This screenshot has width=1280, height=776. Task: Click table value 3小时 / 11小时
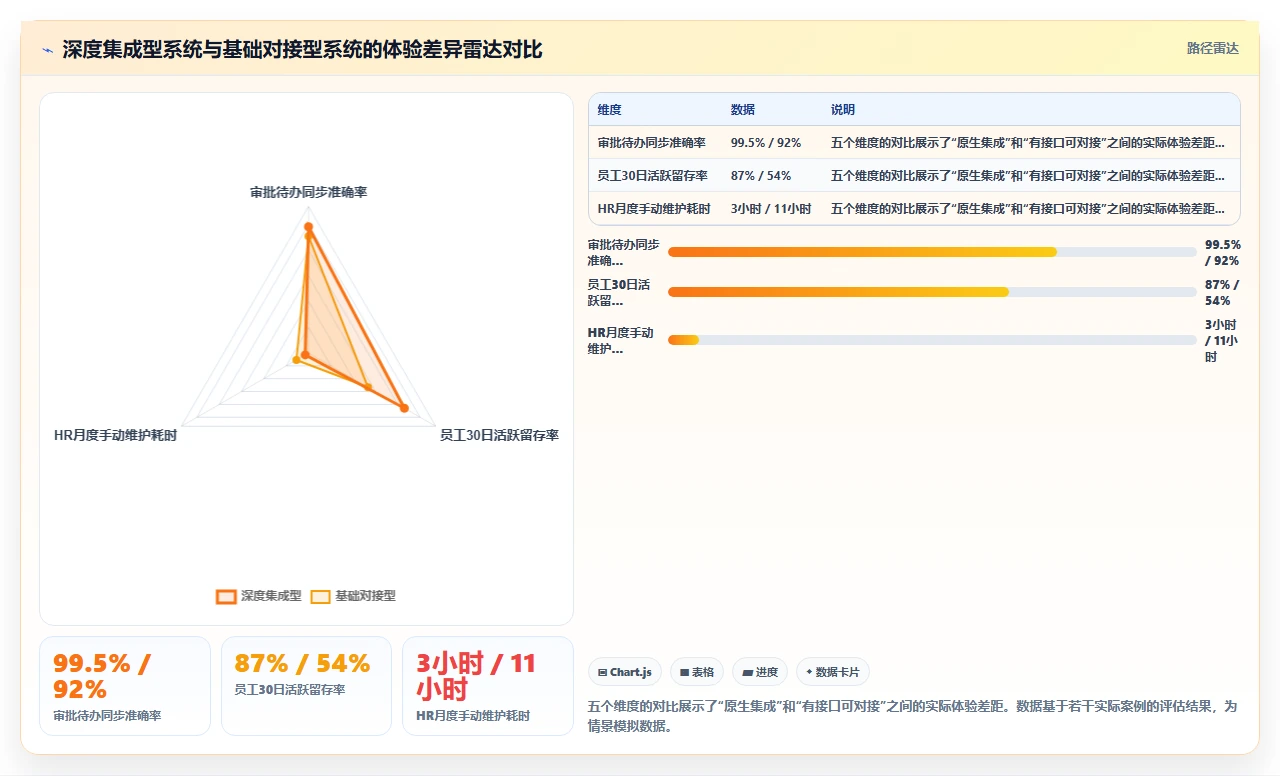pyautogui.click(x=771, y=209)
